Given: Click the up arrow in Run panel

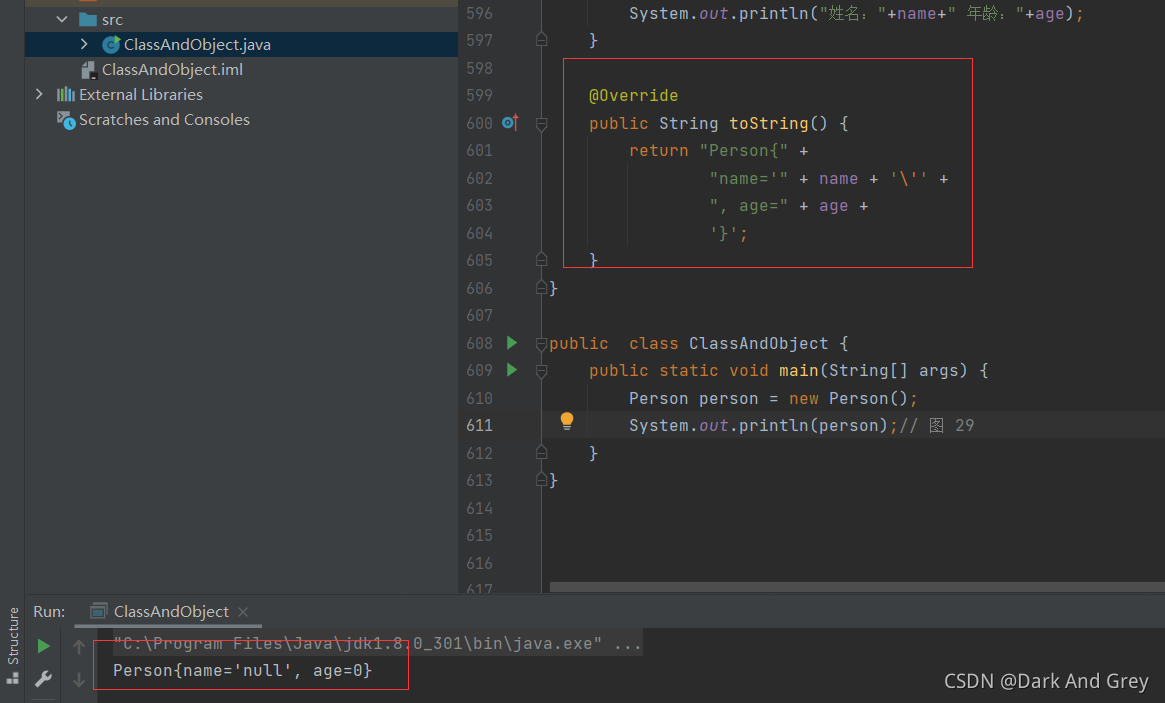Looking at the screenshot, I should tap(79, 647).
